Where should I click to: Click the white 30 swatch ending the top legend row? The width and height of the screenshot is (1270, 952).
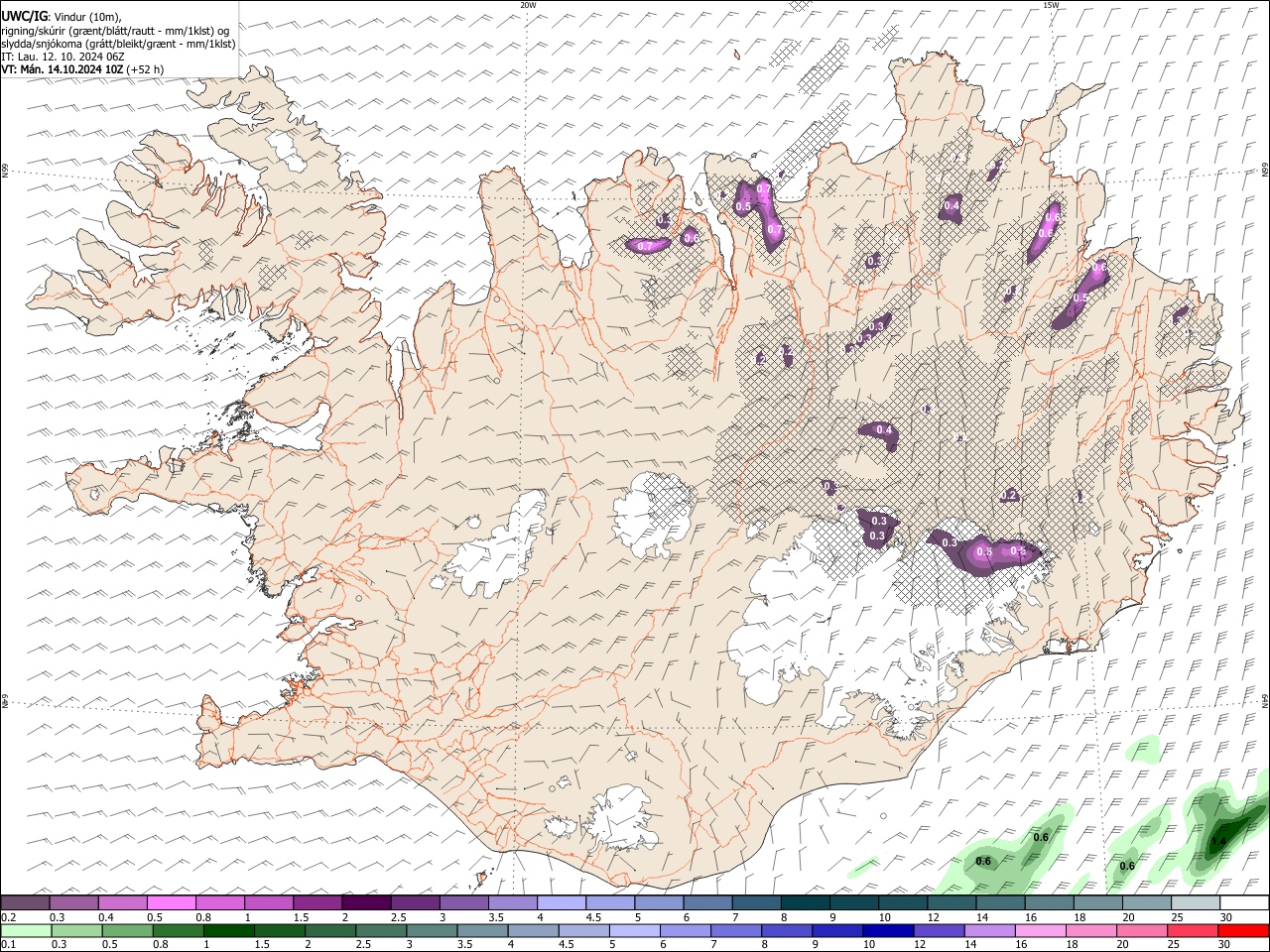[1243, 902]
